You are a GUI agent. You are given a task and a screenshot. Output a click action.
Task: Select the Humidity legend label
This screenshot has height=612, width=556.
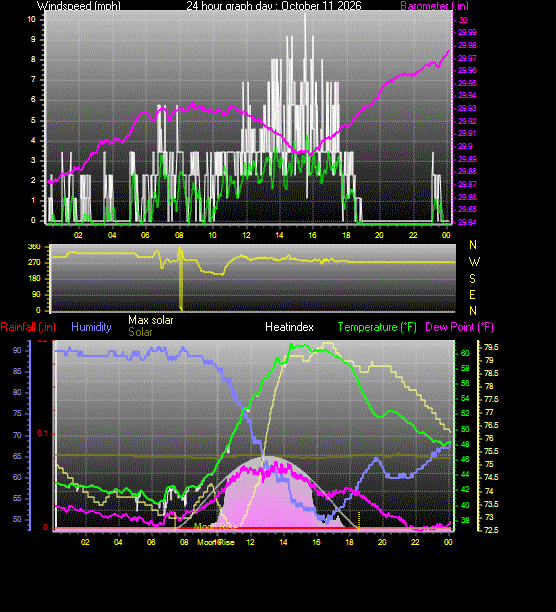pyautogui.click(x=91, y=327)
